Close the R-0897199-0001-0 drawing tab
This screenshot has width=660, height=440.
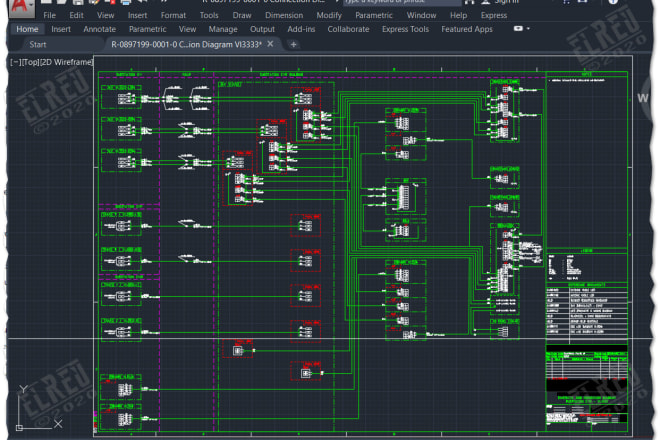270,44
